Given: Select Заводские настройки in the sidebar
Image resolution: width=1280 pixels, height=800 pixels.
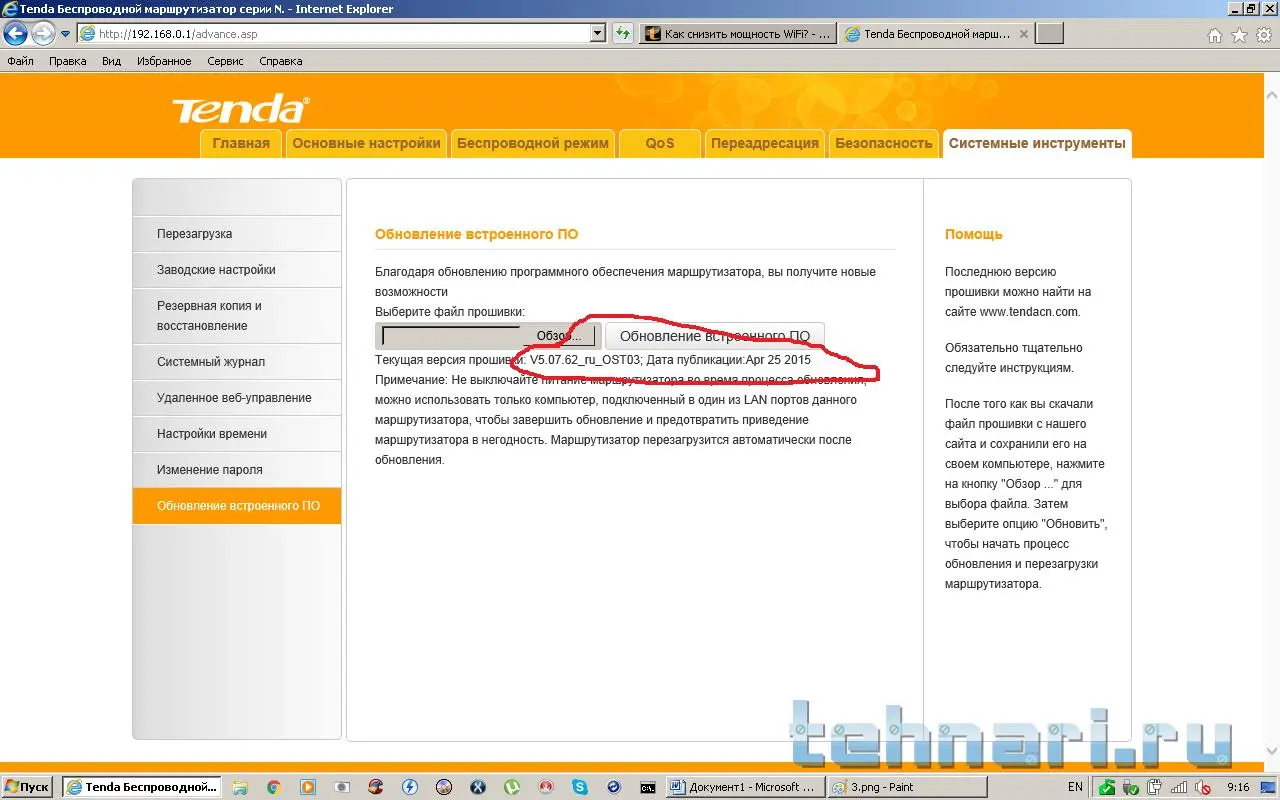Looking at the screenshot, I should (236, 270).
